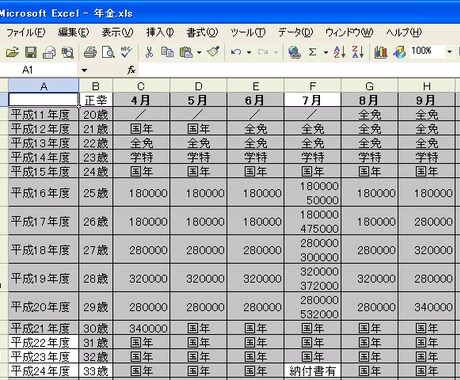Viewport: 460px width, 380px height.
Task: Click the 平成20年度 cell
Action: 44,307
